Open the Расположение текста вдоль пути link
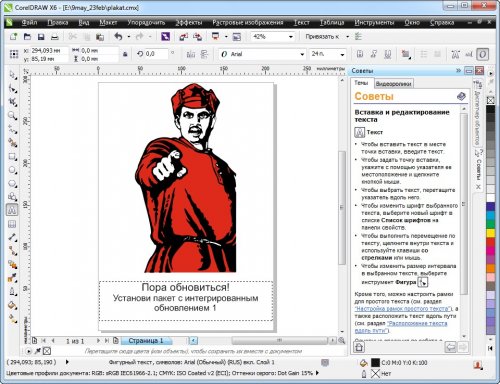Image resolution: width=500 pixels, height=384 pixels. (x=401, y=327)
